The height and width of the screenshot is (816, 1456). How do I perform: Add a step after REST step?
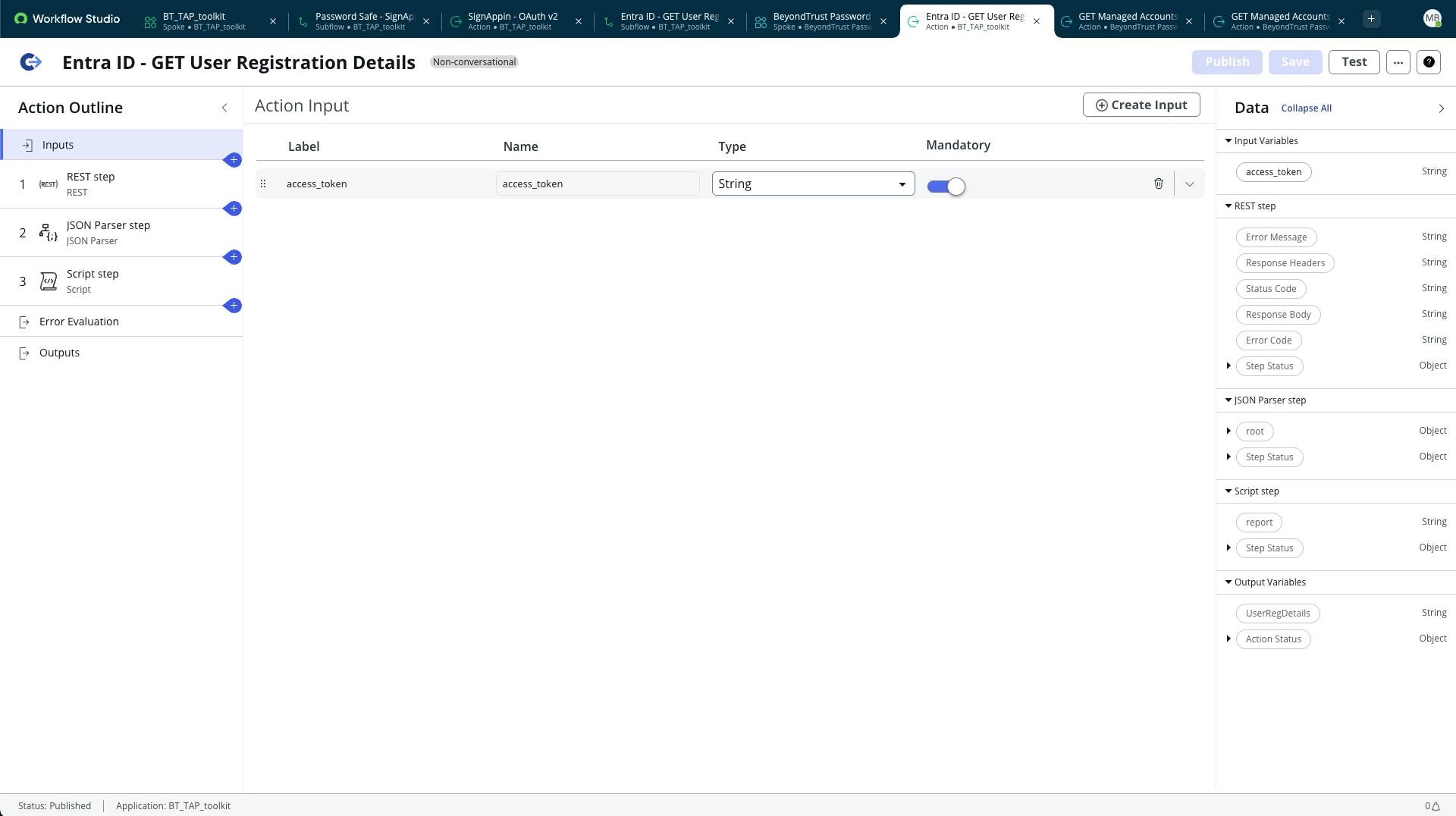pos(234,209)
